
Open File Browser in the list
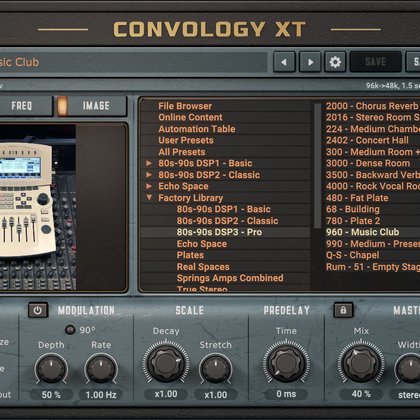coord(185,106)
